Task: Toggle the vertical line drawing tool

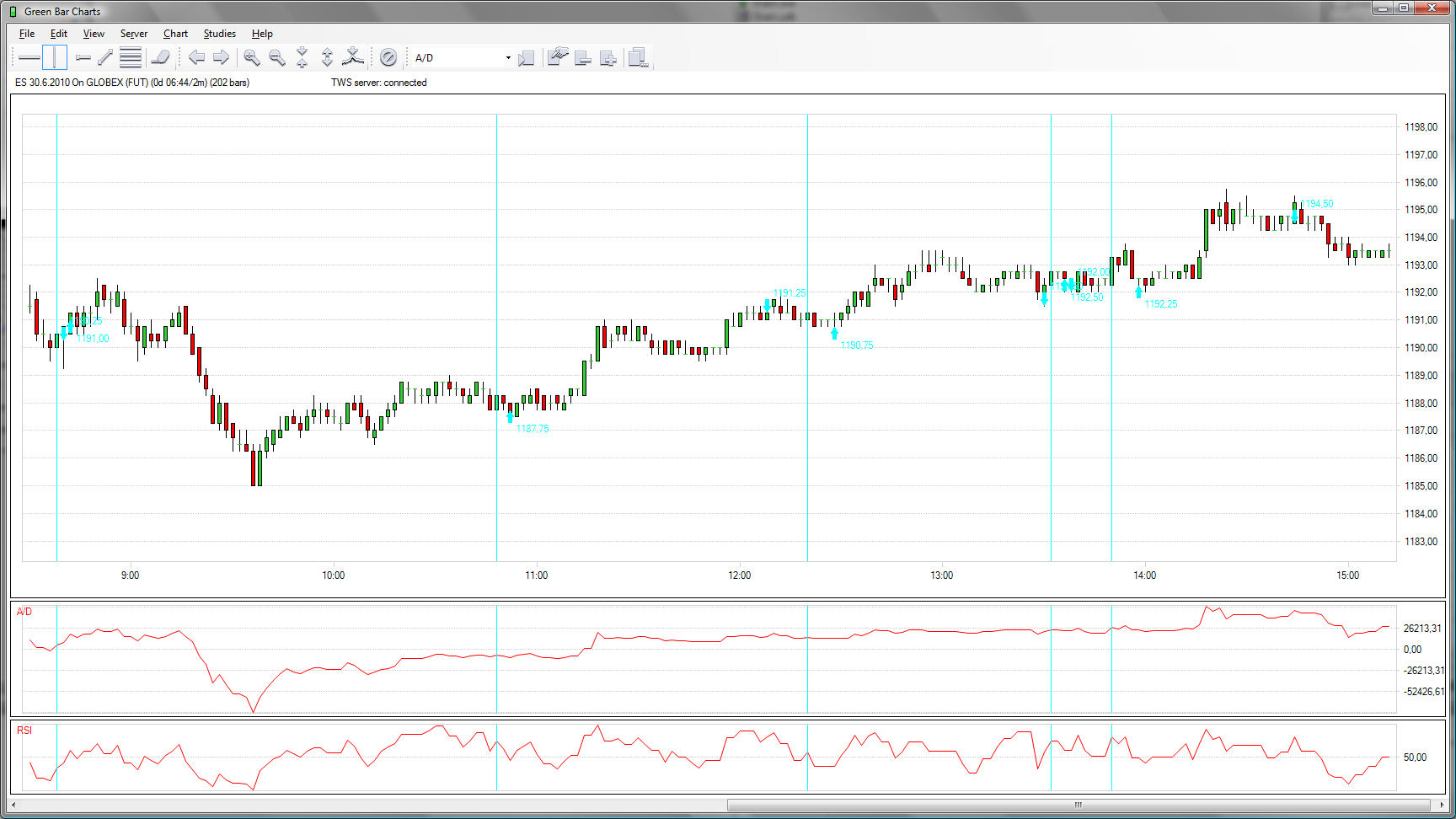Action: point(55,57)
